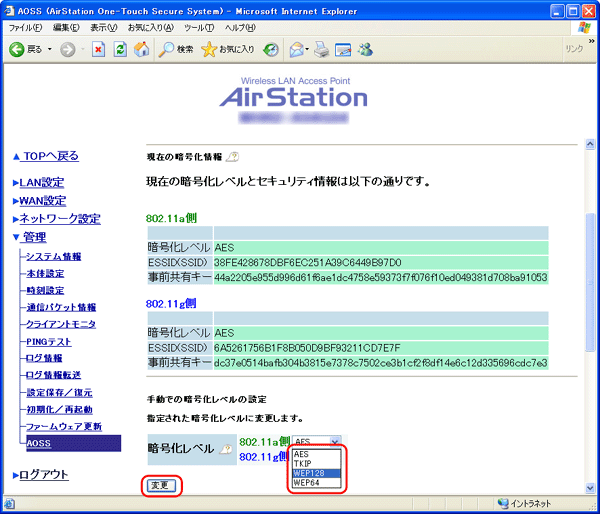Open the 802.11a encryption level dropdown
Screen dimensions: 600x514
click(316, 441)
